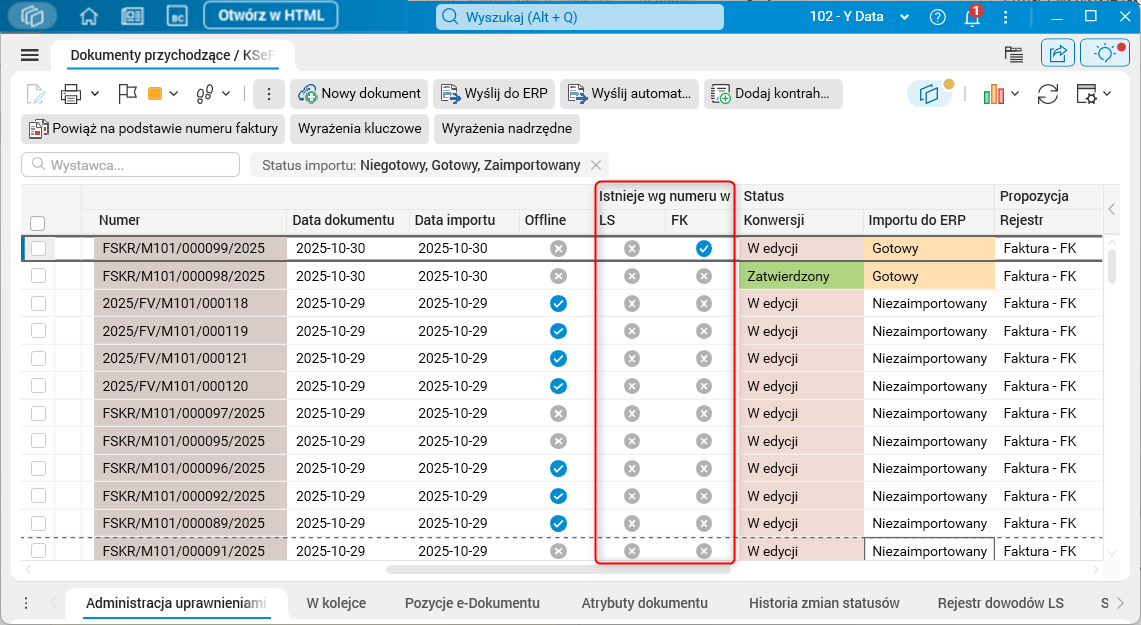Open the news card icon next to home
1141x625 pixels.
point(132,16)
